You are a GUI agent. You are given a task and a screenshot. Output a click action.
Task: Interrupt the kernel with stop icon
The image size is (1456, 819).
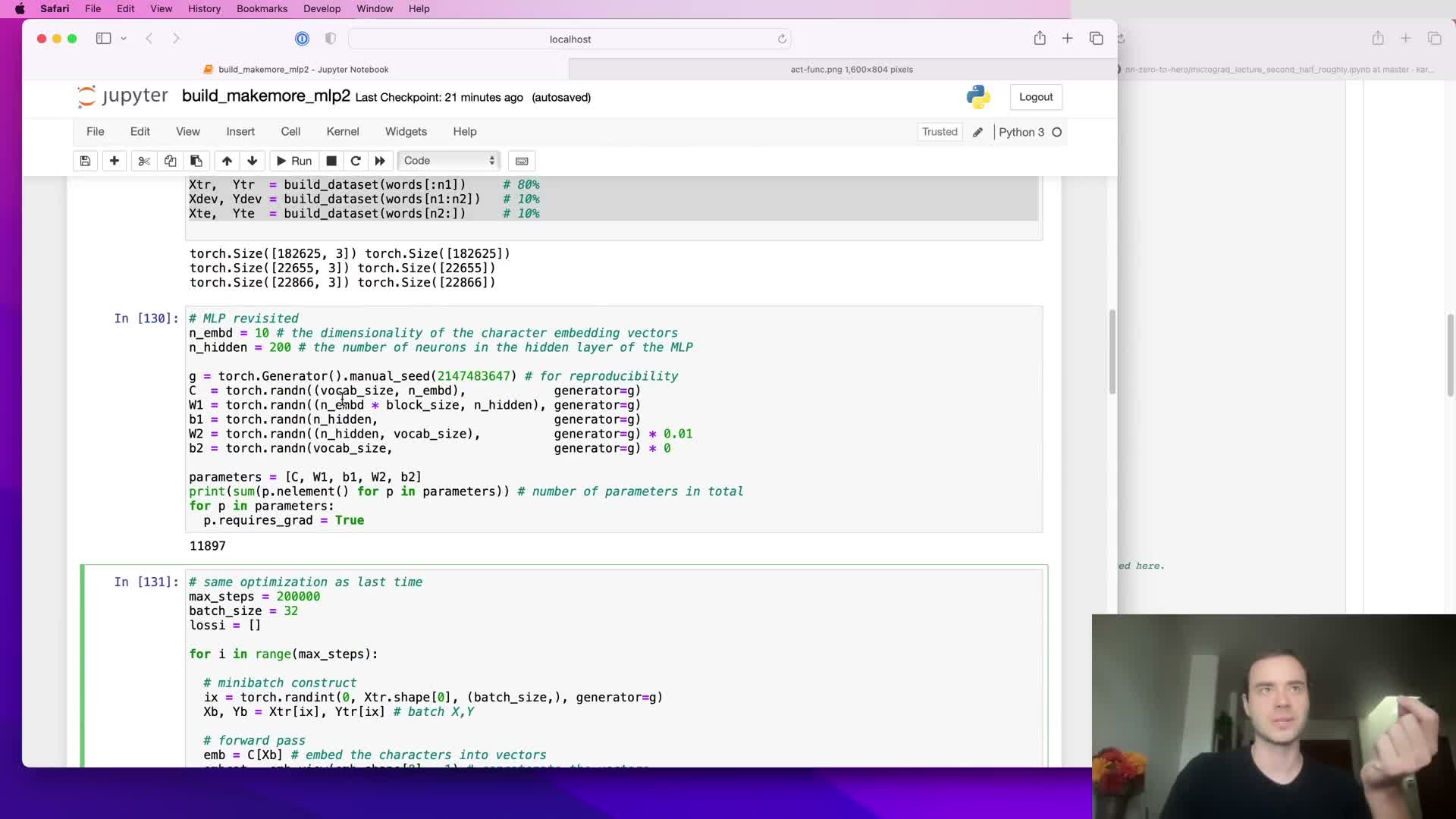(x=331, y=161)
